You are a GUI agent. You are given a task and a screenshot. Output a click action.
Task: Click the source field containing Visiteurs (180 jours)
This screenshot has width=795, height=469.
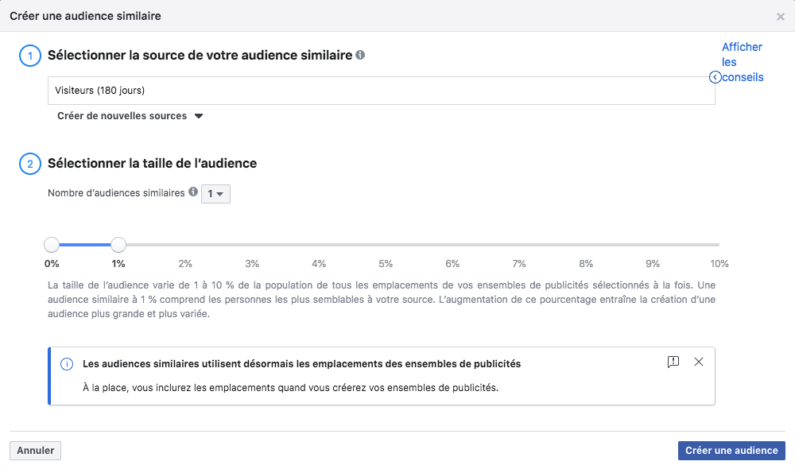381,91
